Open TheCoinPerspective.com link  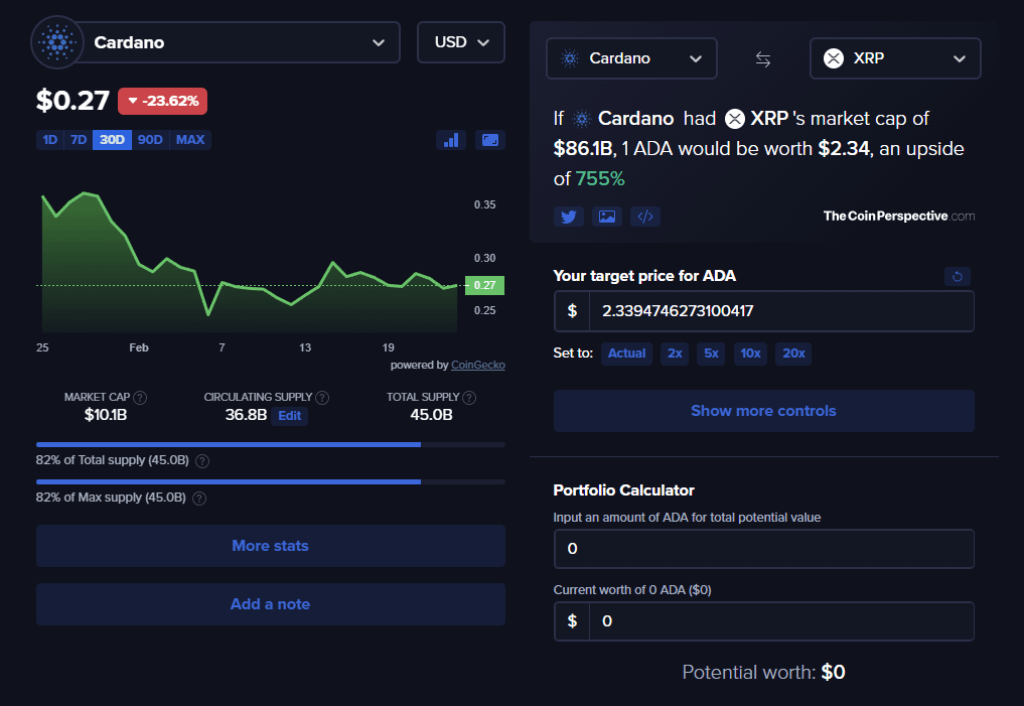899,216
